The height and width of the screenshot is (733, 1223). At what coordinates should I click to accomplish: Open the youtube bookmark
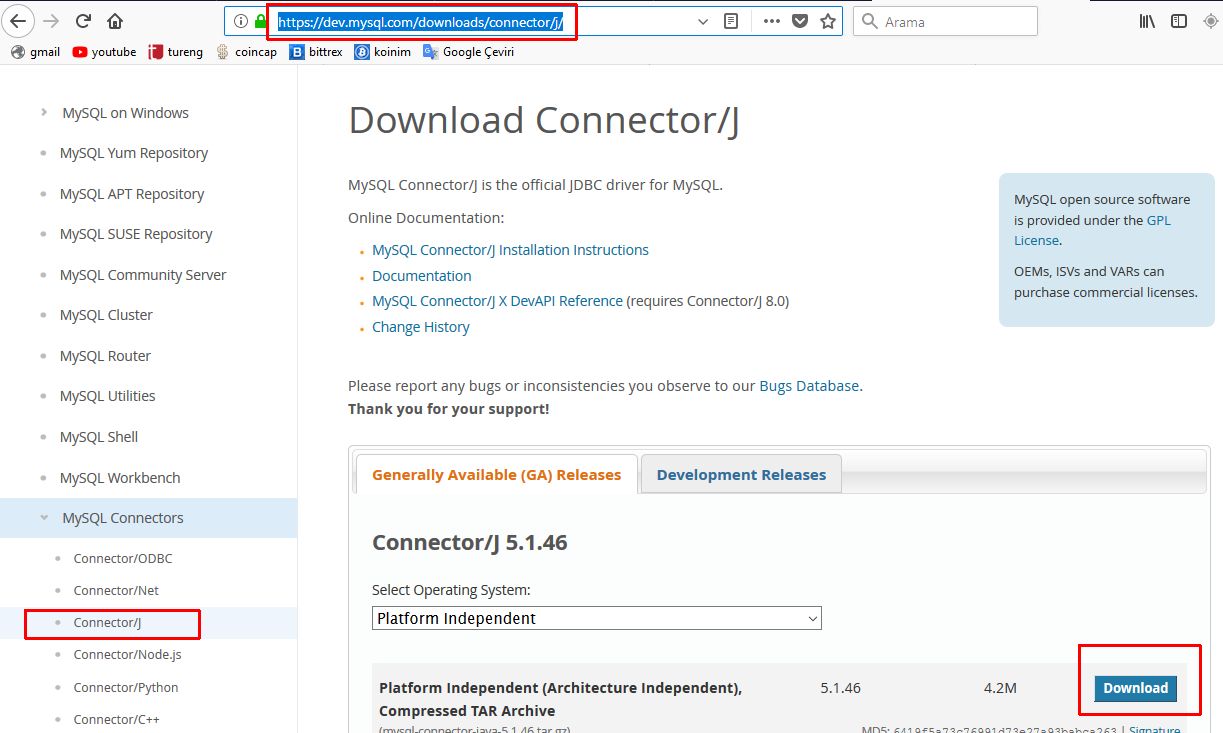coord(104,52)
